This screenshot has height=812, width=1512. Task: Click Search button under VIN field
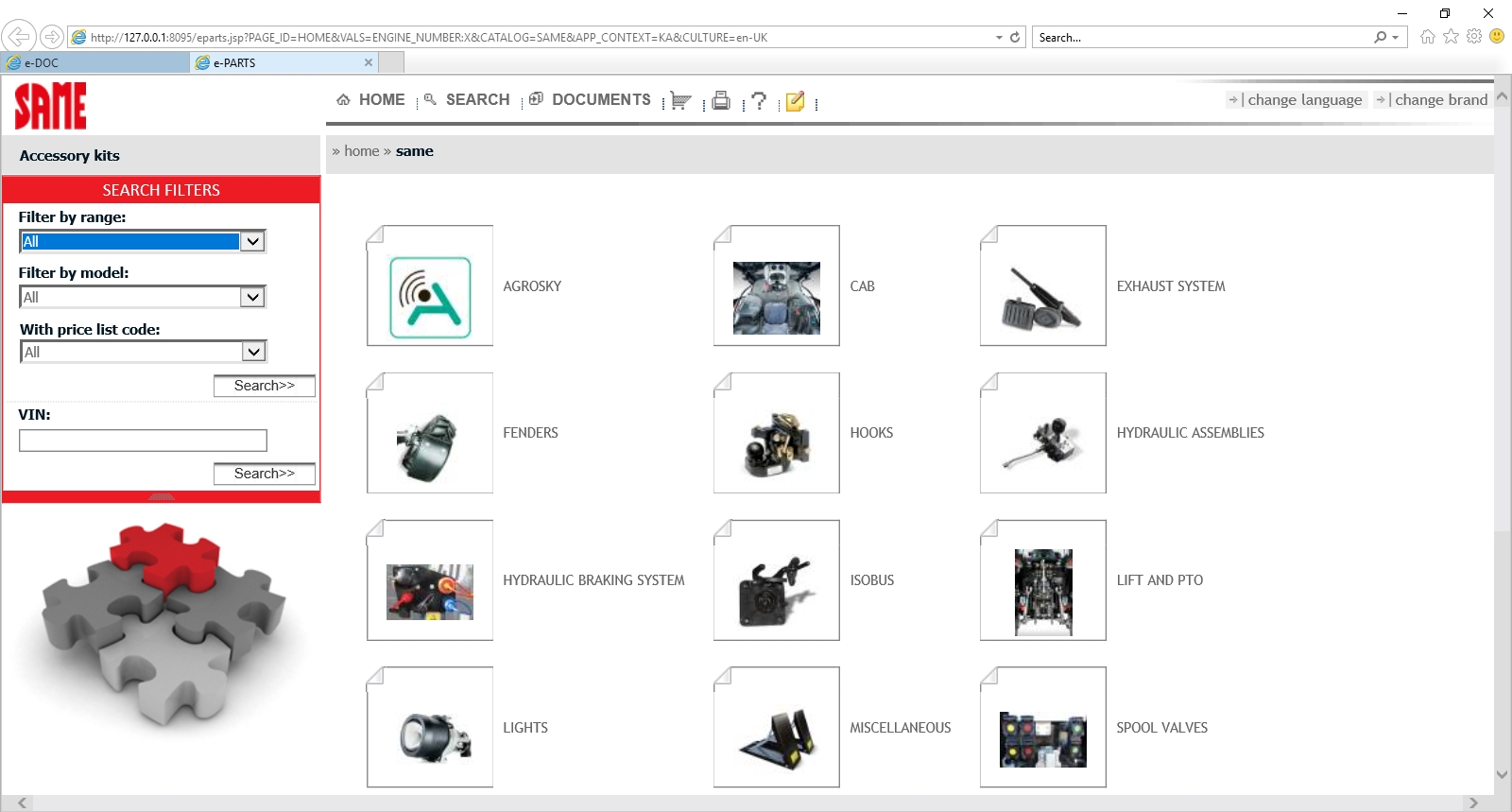click(265, 474)
